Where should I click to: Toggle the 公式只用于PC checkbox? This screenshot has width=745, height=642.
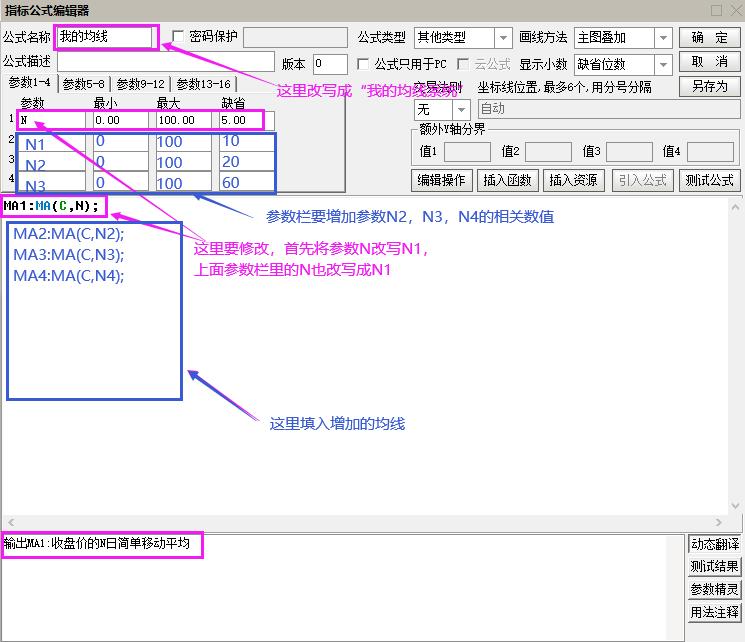[363, 64]
